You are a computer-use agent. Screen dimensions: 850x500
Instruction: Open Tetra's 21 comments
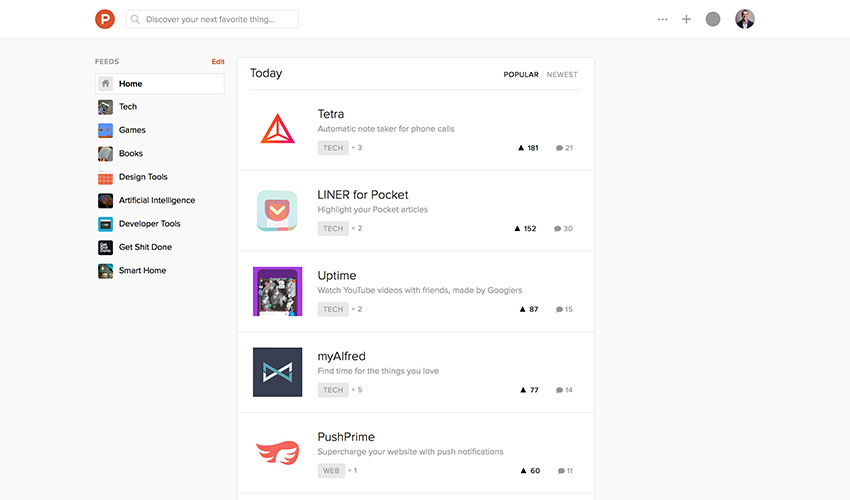pyautogui.click(x=564, y=148)
